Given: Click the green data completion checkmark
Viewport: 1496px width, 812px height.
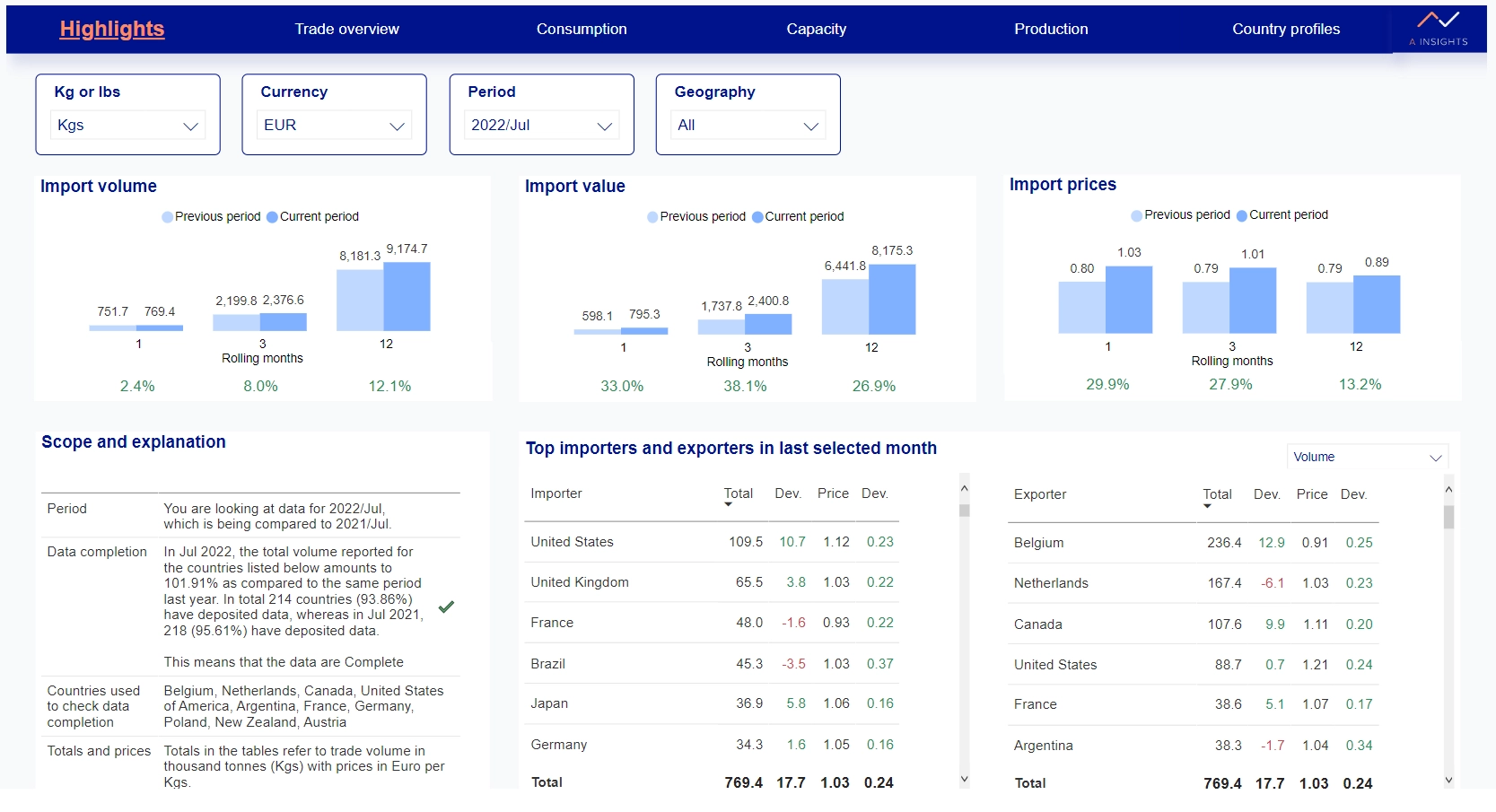Looking at the screenshot, I should [446, 607].
